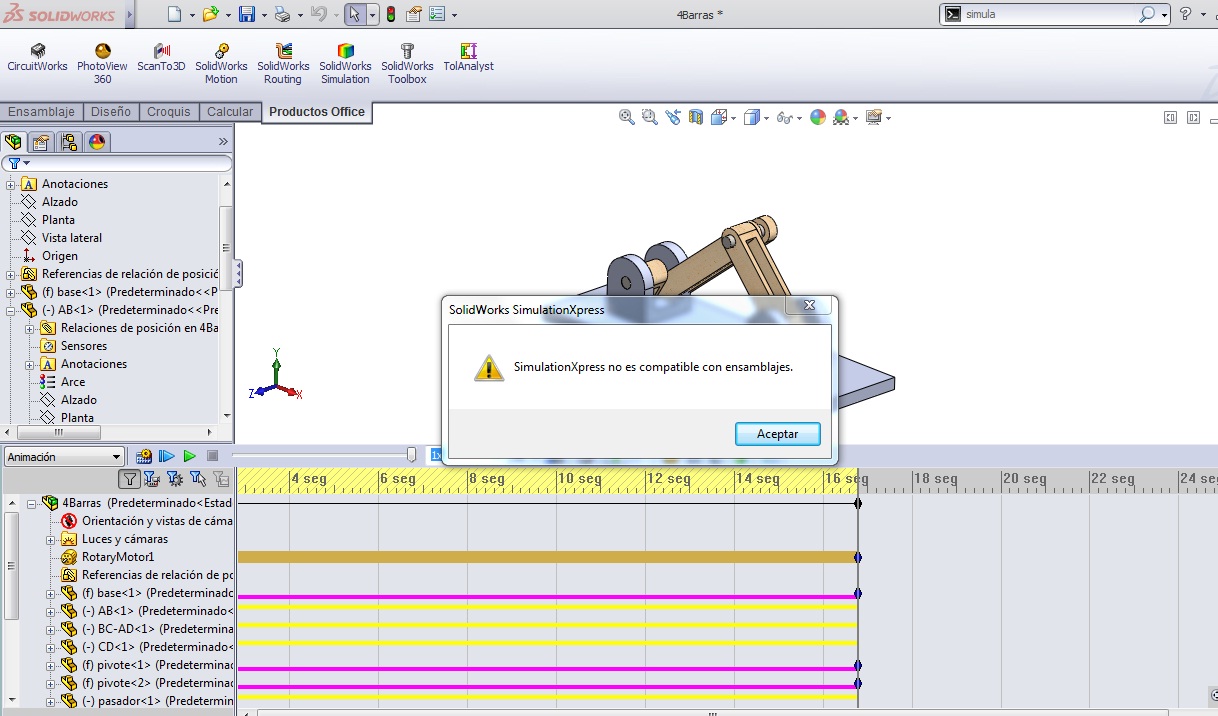
Task: Expand (-) BC-AD<1> in motion tree
Action: (51, 629)
